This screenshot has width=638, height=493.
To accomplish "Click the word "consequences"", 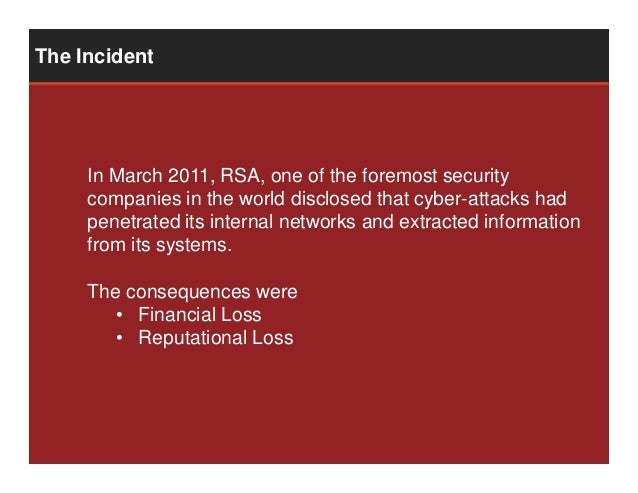I will point(183,293).
